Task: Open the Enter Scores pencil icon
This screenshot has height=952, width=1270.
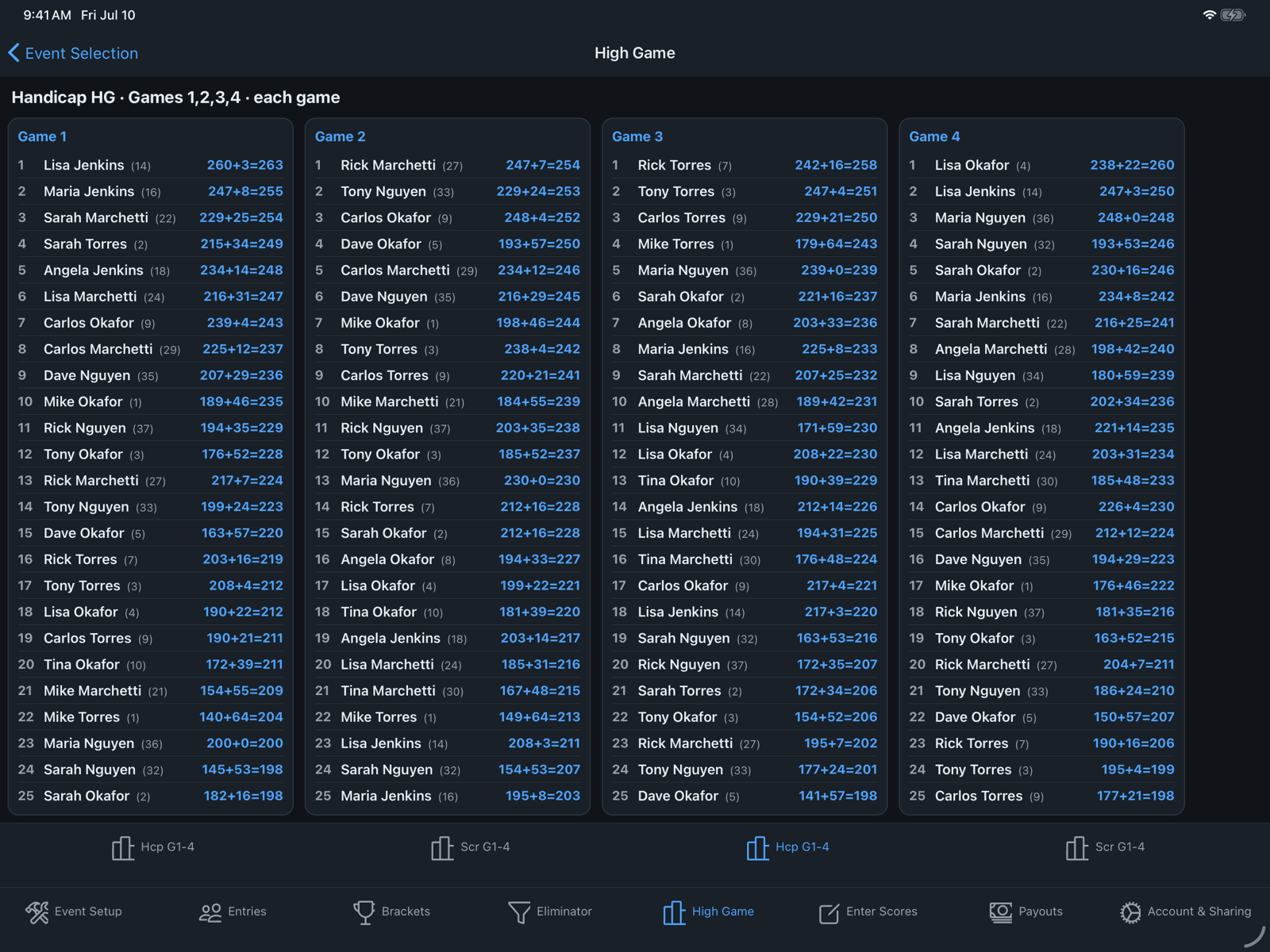Action: (x=829, y=913)
